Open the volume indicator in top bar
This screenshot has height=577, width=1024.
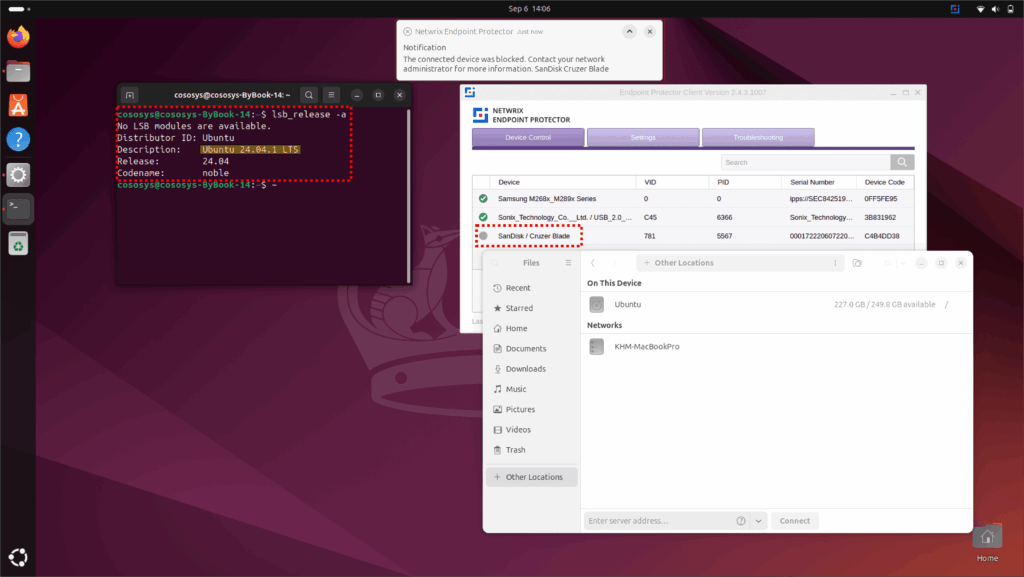tap(995, 9)
